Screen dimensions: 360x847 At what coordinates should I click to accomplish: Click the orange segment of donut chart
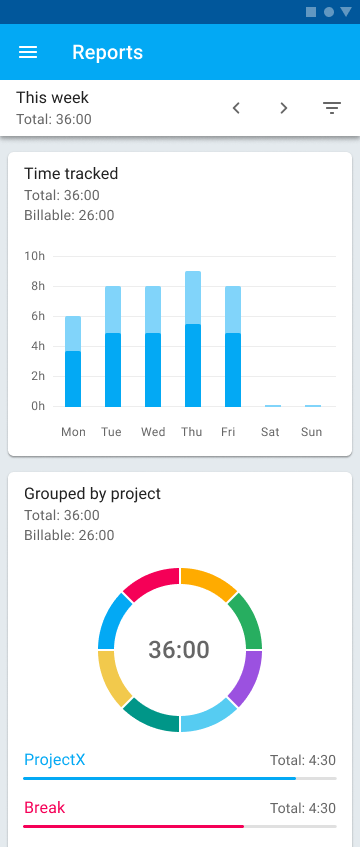click(x=207, y=582)
